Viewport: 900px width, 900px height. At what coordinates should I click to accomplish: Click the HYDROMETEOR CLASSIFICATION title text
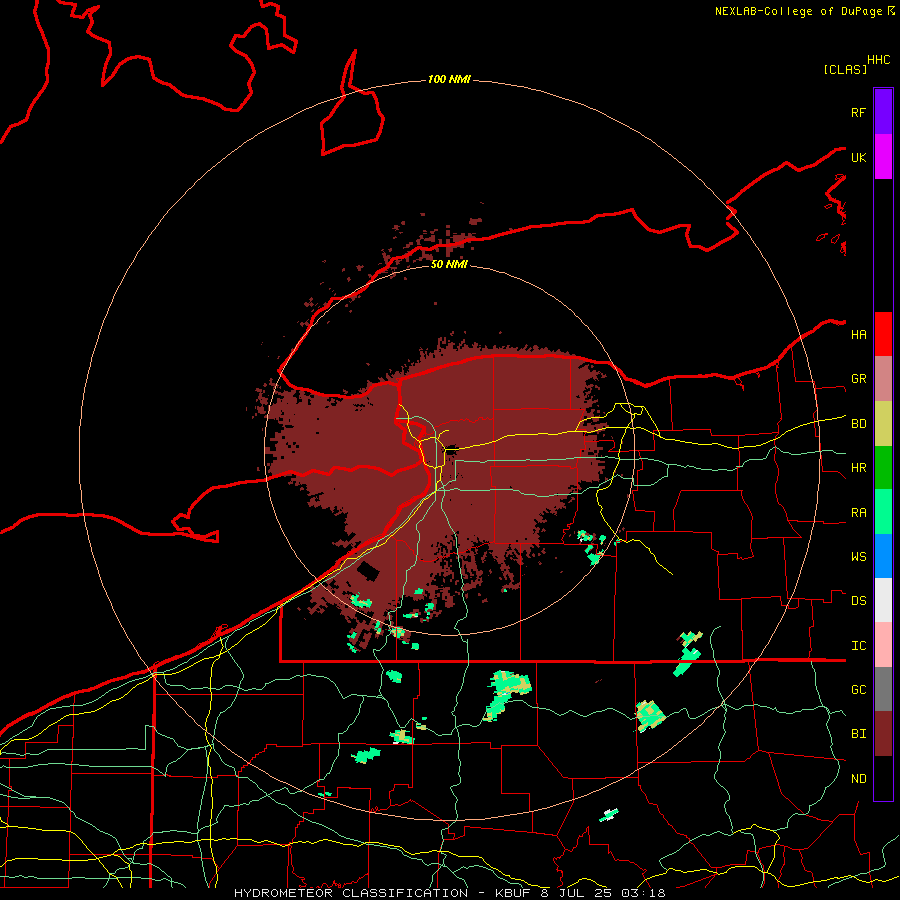coord(351,893)
